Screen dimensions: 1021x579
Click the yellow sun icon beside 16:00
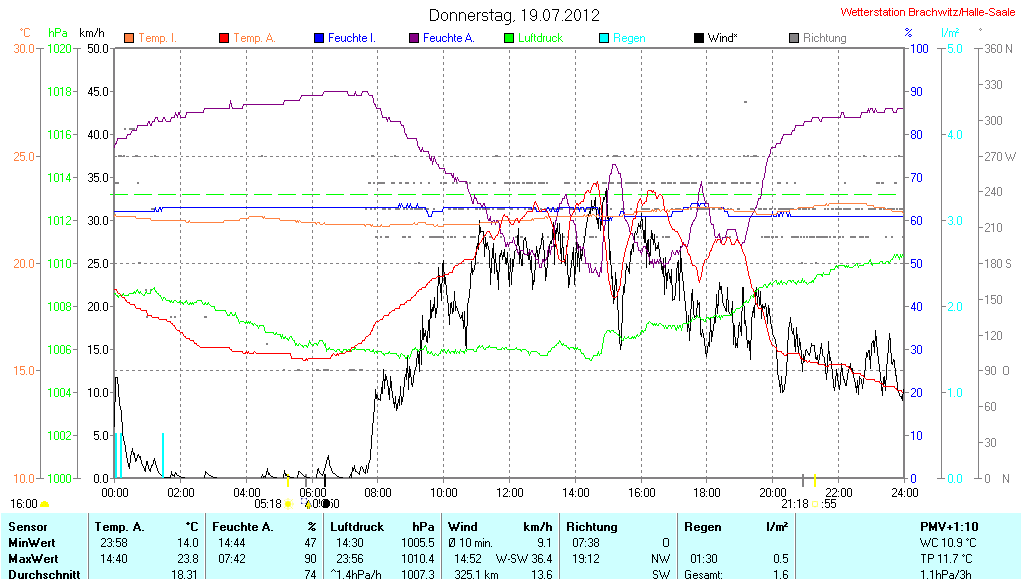(45, 504)
